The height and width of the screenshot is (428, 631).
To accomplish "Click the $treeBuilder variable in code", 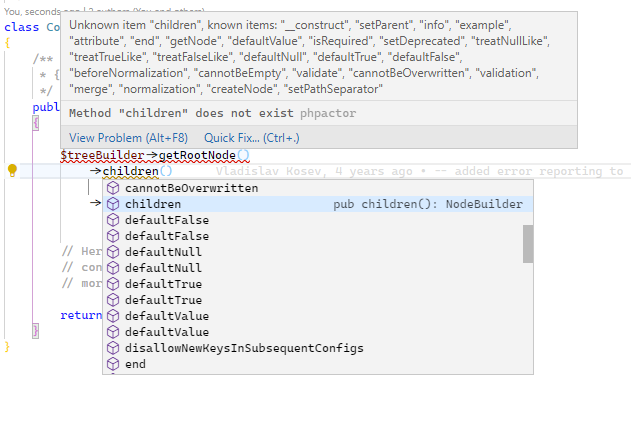I will click(x=102, y=155).
